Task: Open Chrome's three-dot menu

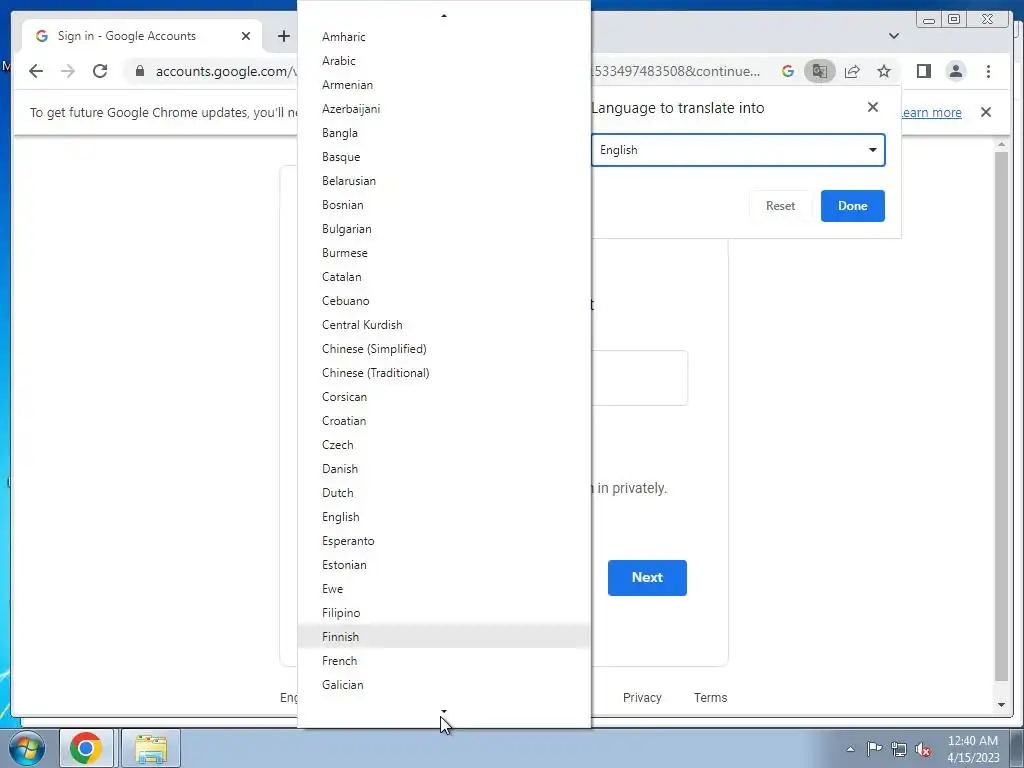Action: click(x=988, y=71)
